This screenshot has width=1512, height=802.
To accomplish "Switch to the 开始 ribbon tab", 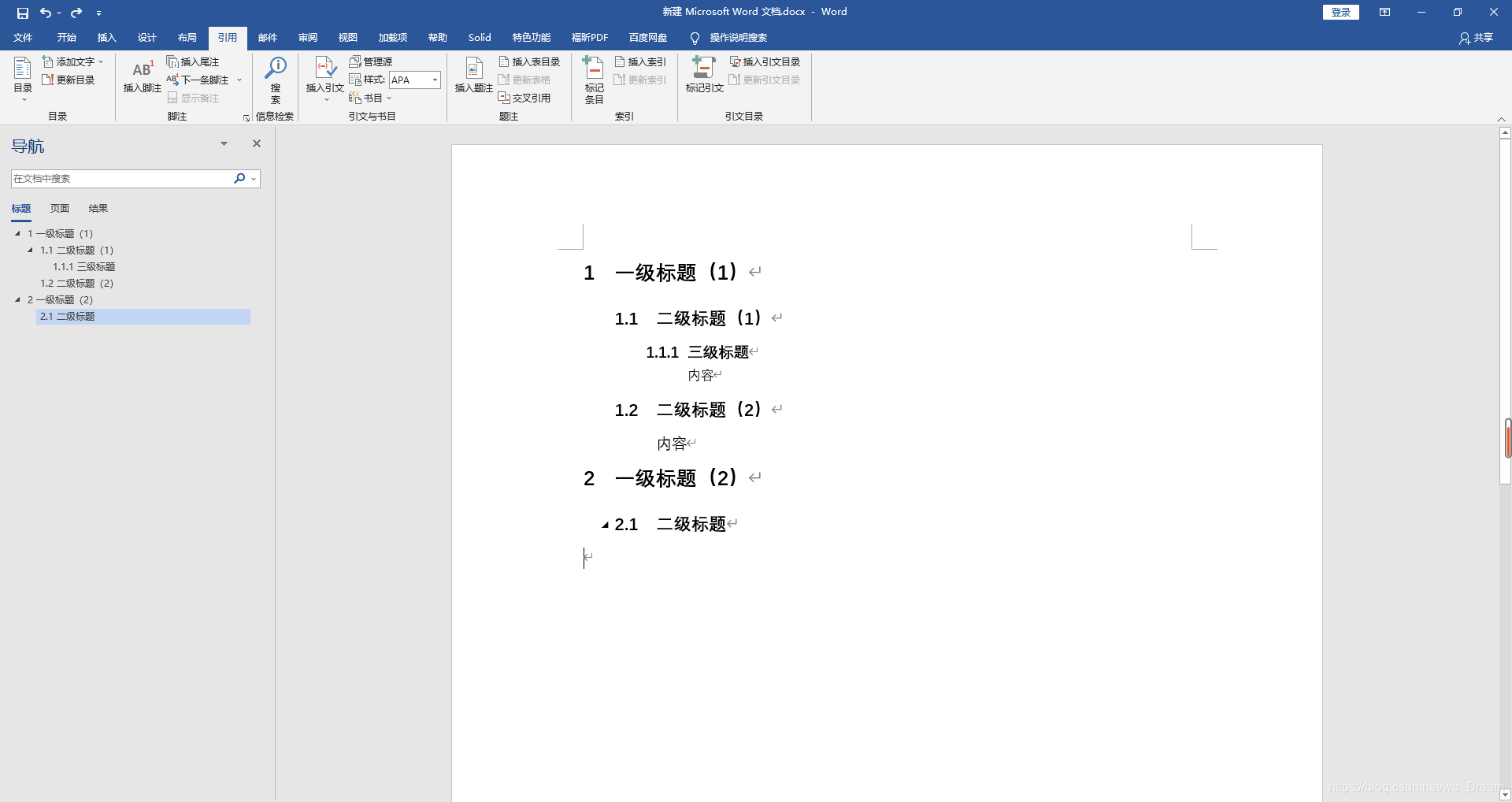I will 66,38.
